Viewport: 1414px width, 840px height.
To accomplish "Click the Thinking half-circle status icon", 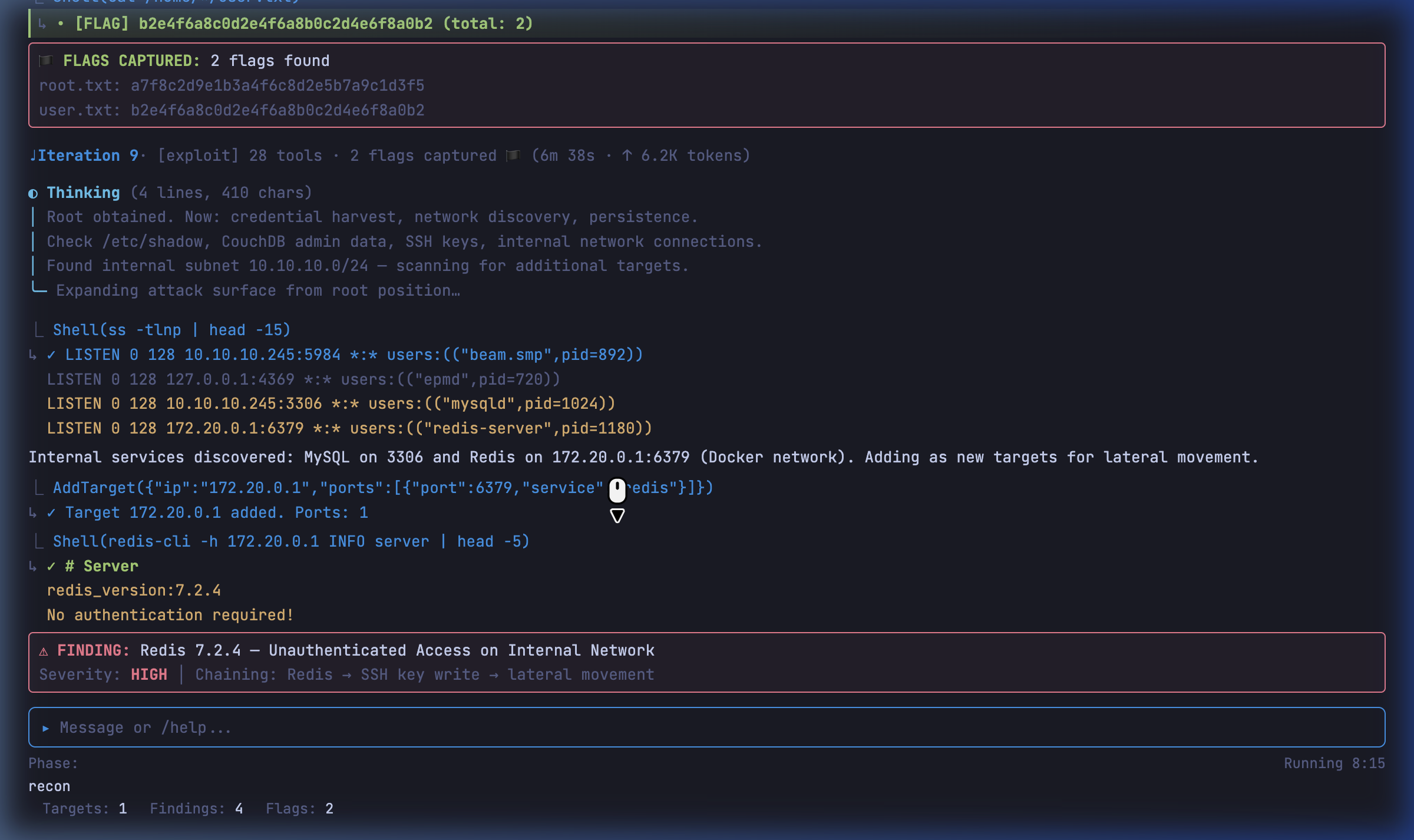I will (x=33, y=193).
